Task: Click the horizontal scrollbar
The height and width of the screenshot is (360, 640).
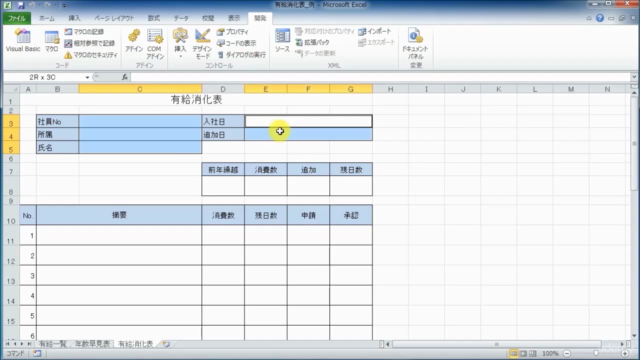Action: (x=496, y=344)
